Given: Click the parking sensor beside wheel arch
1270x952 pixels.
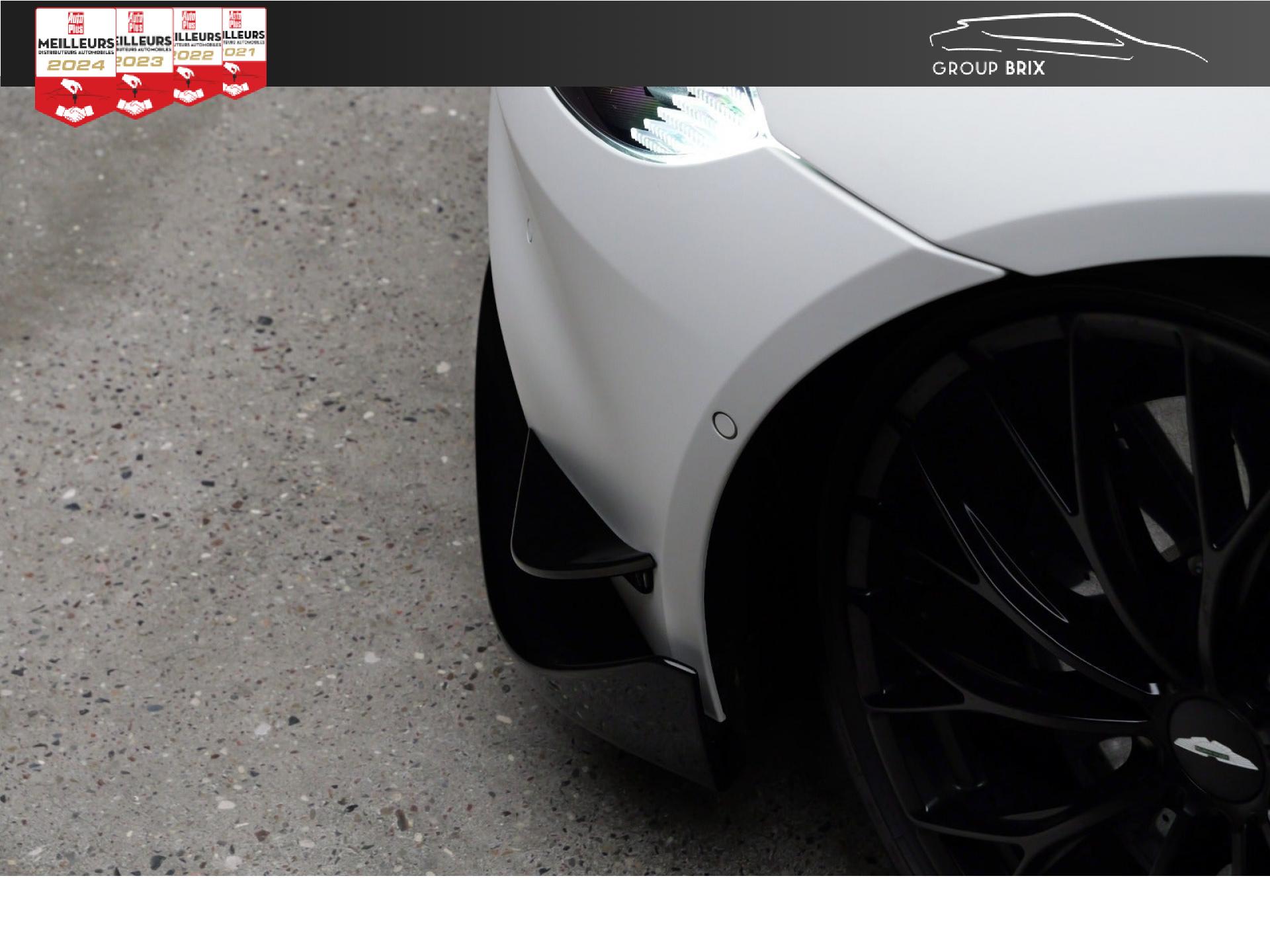Looking at the screenshot, I should tap(724, 424).
